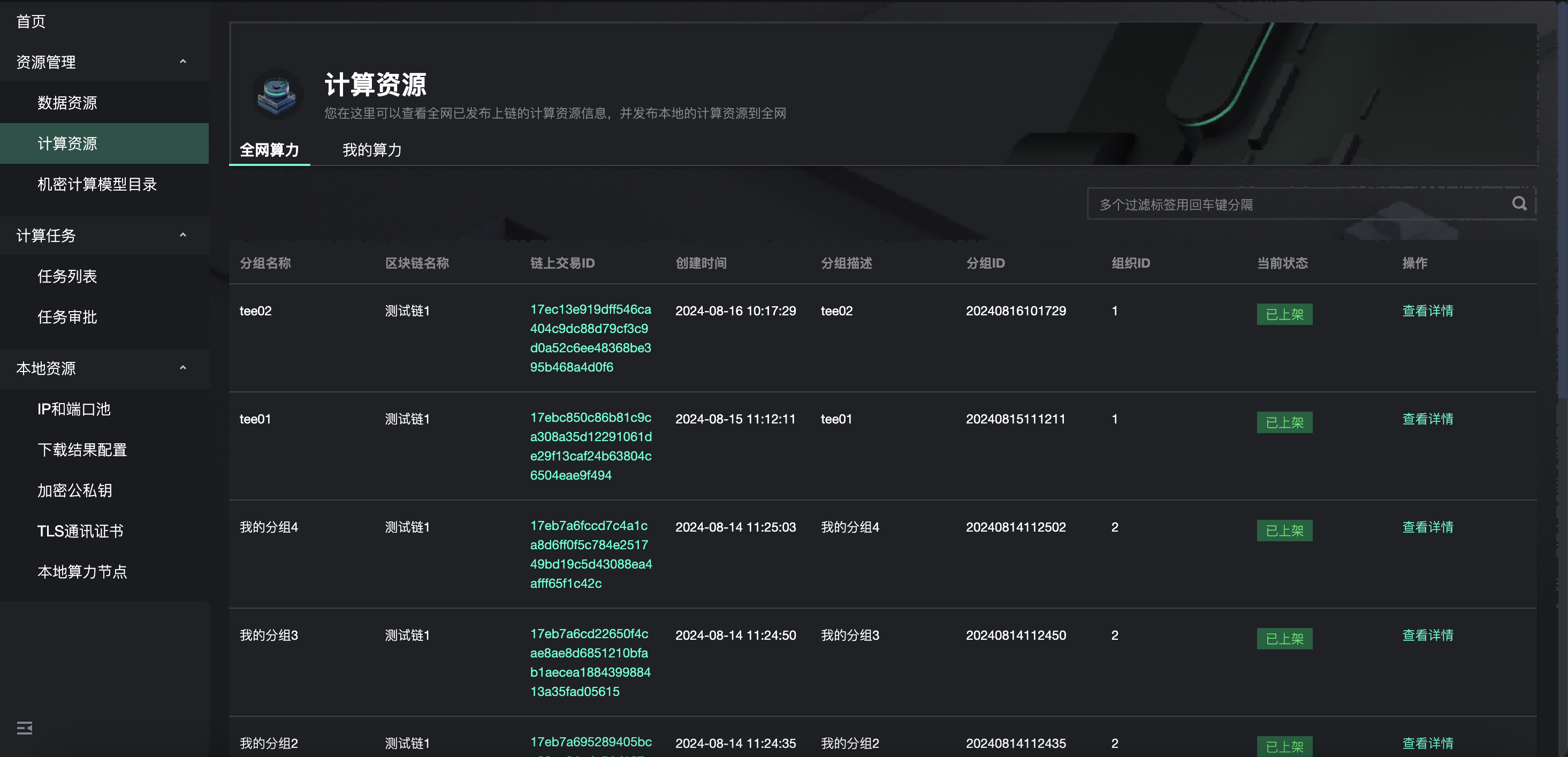Collapse the 计算任务 section
The height and width of the screenshot is (757, 1568).
182,235
